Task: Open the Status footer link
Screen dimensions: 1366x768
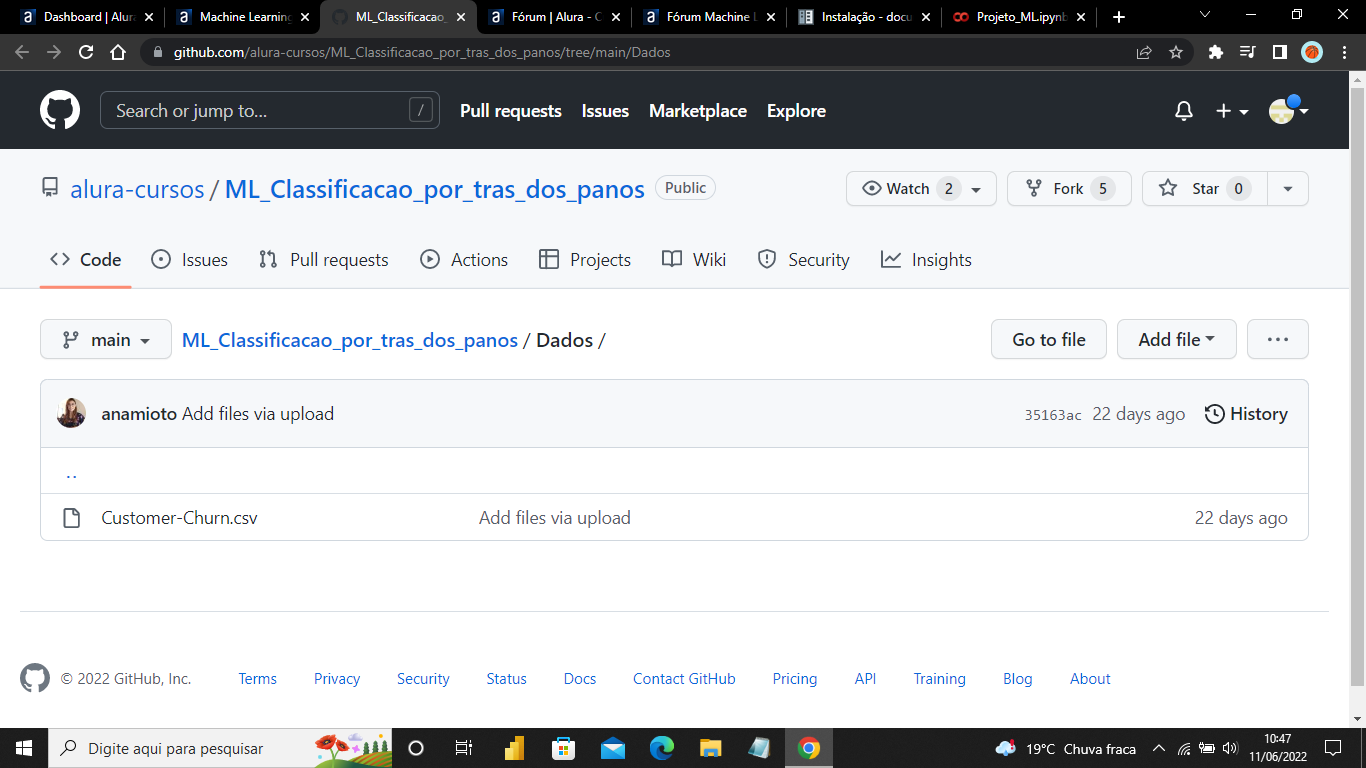Action: (506, 679)
